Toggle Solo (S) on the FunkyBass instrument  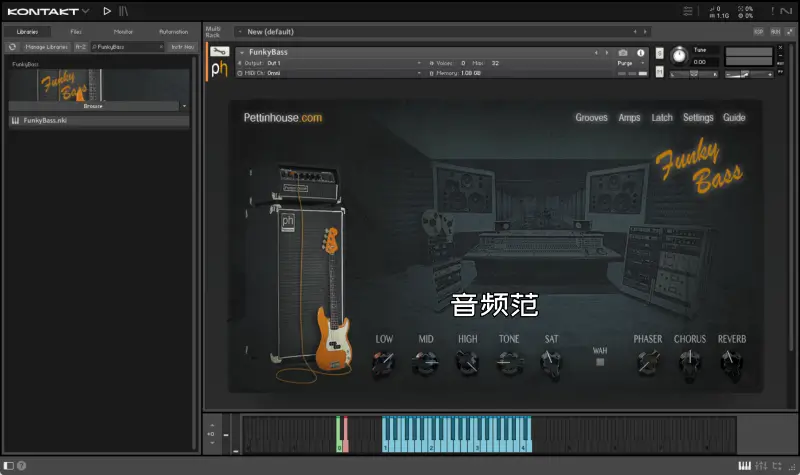coord(659,54)
